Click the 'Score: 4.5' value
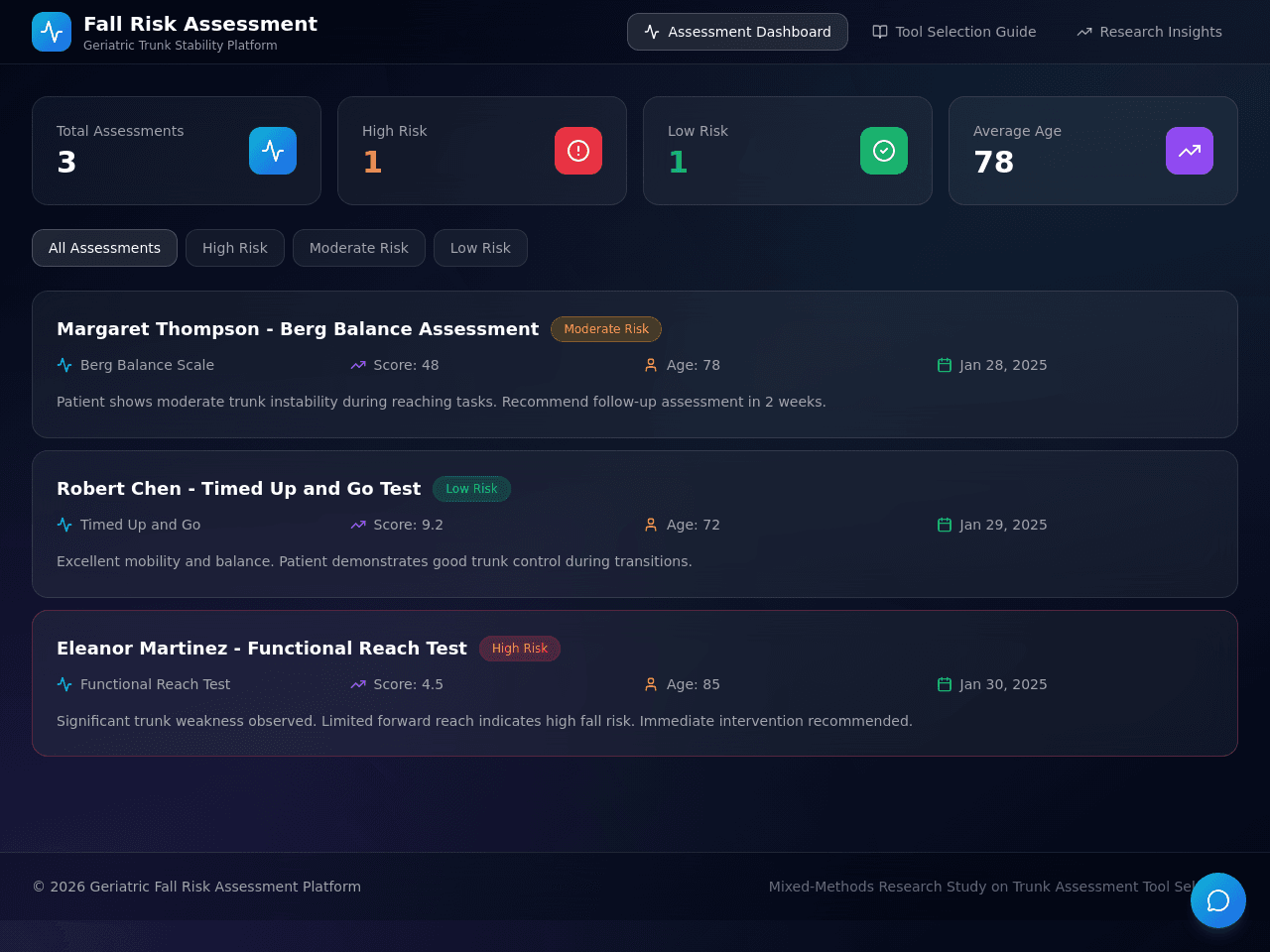 point(408,684)
